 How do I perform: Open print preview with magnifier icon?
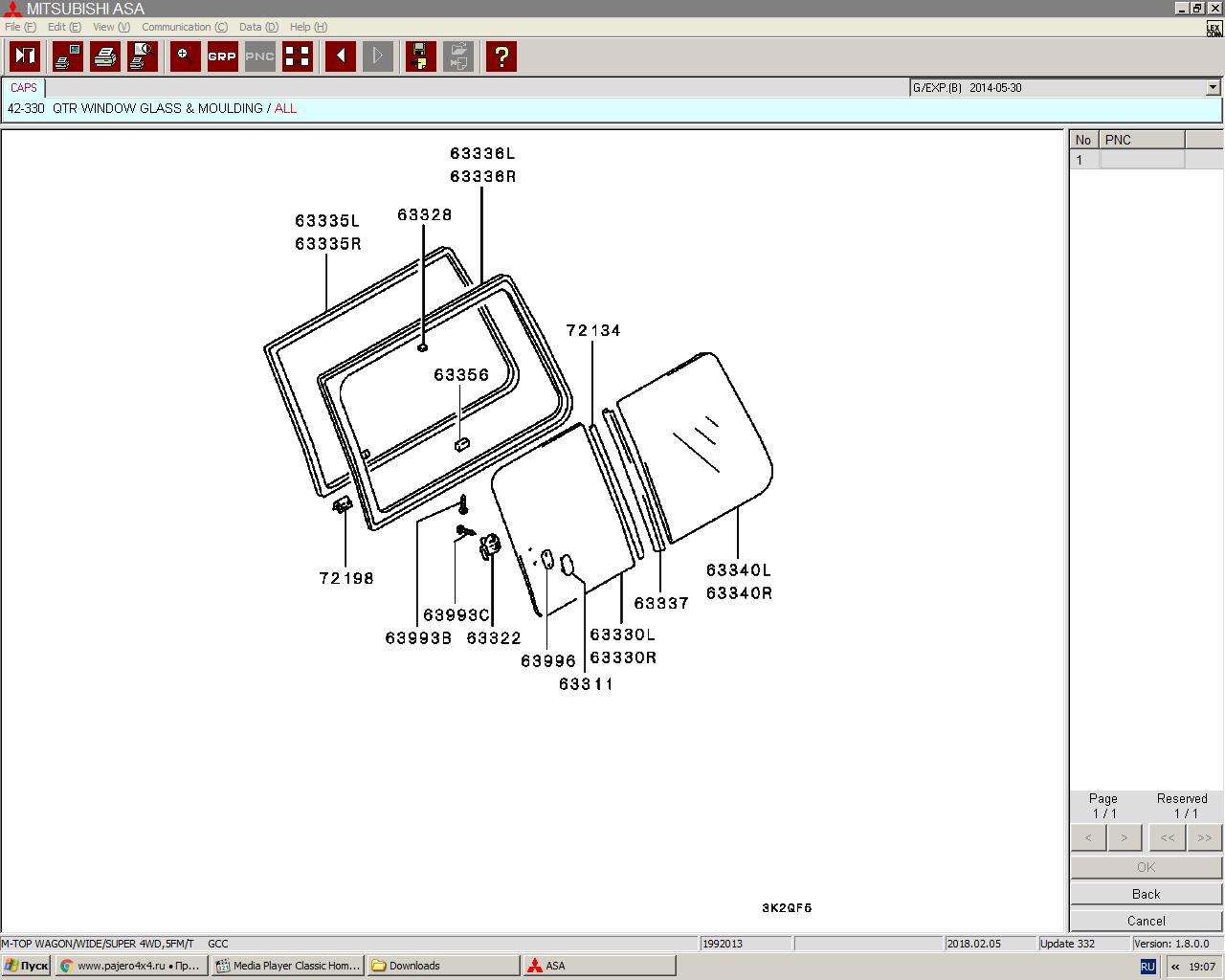click(x=143, y=56)
